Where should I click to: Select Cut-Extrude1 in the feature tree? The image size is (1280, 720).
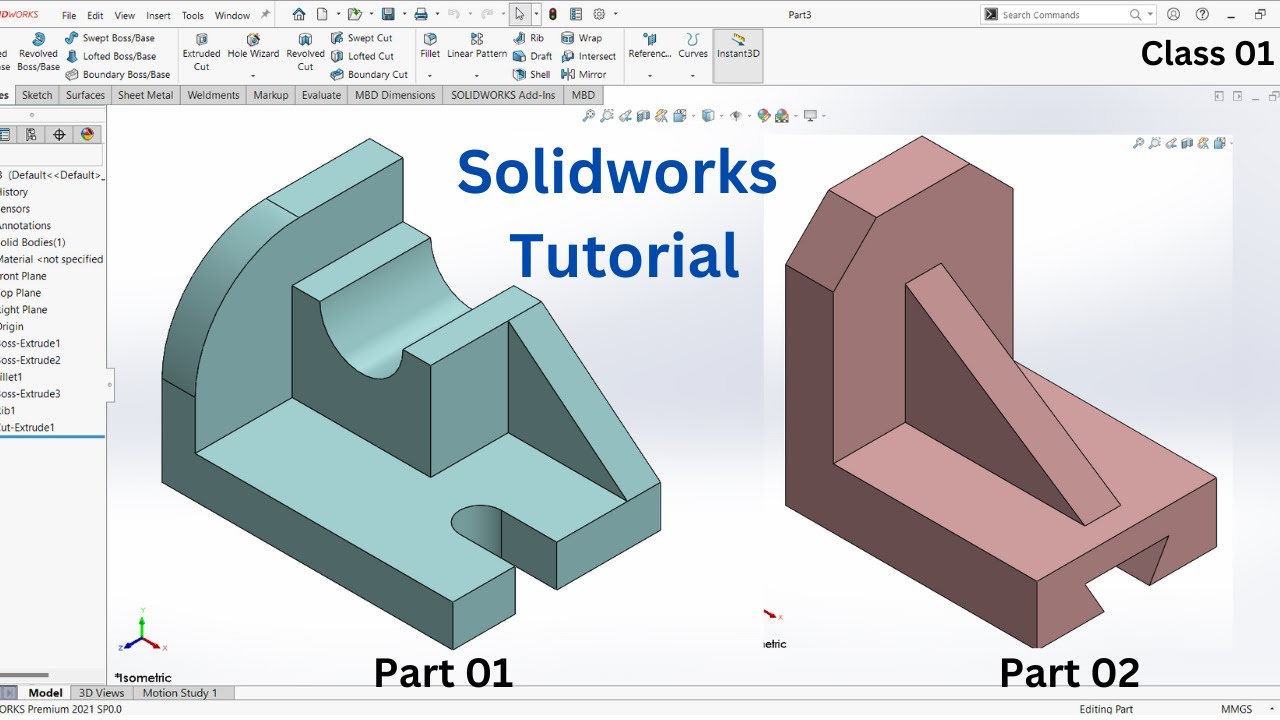pyautogui.click(x=30, y=427)
